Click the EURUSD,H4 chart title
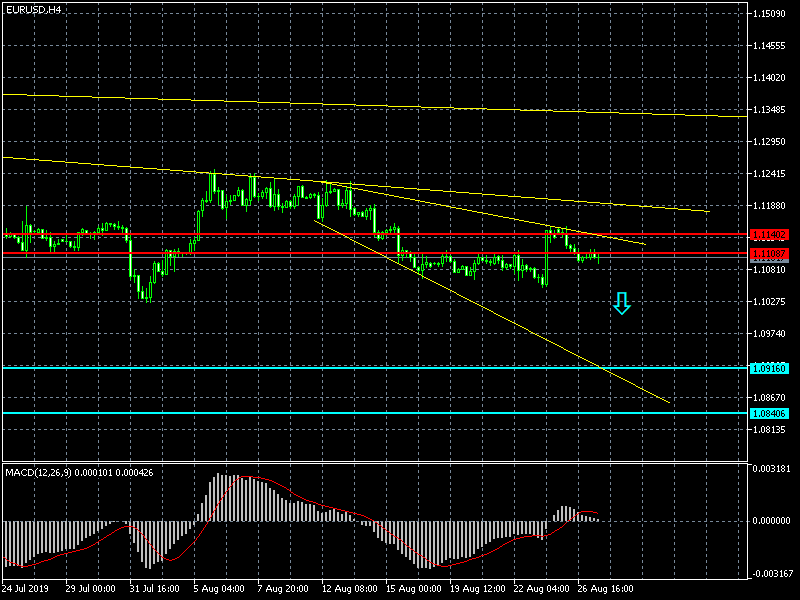Viewport: 800px width, 600px height. pyautogui.click(x=33, y=10)
